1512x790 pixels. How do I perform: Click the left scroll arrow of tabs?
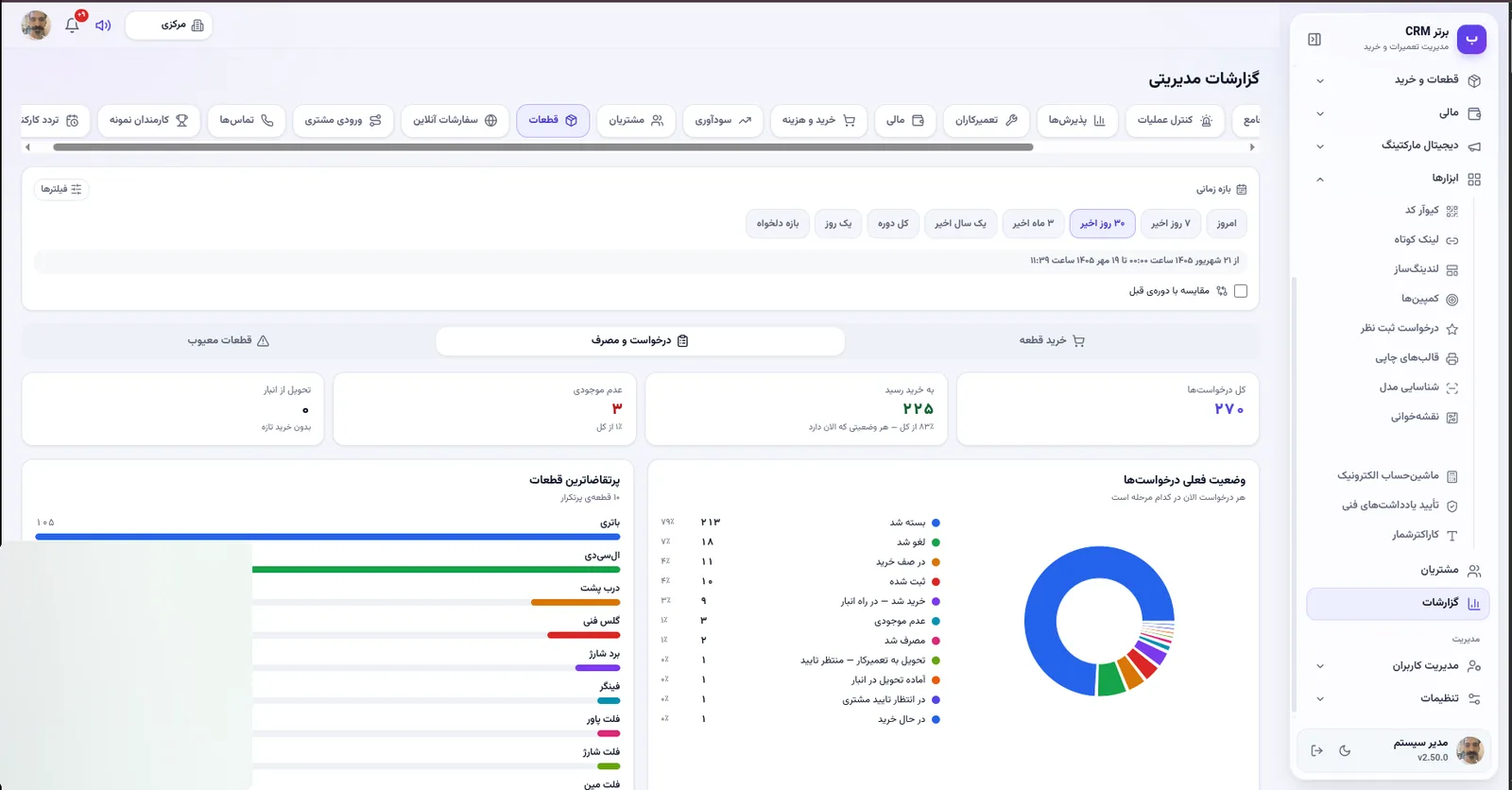[x=27, y=147]
